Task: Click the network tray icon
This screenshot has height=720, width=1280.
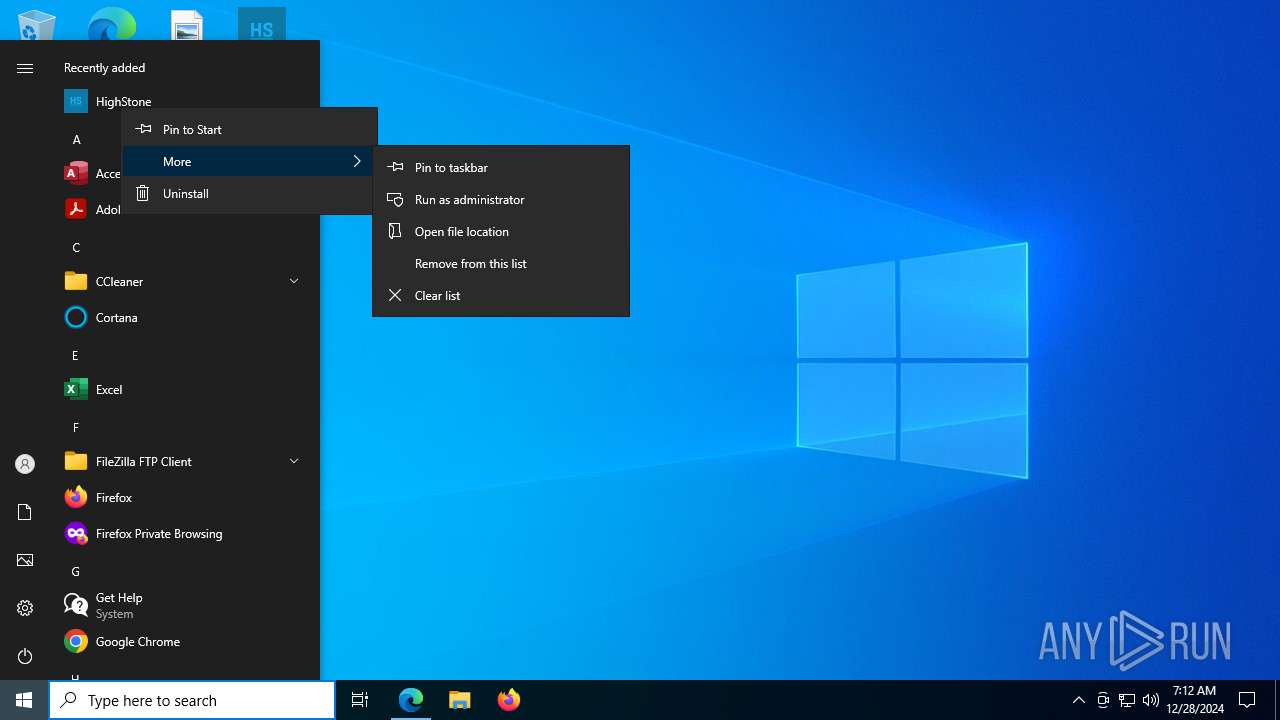Action: [1127, 700]
